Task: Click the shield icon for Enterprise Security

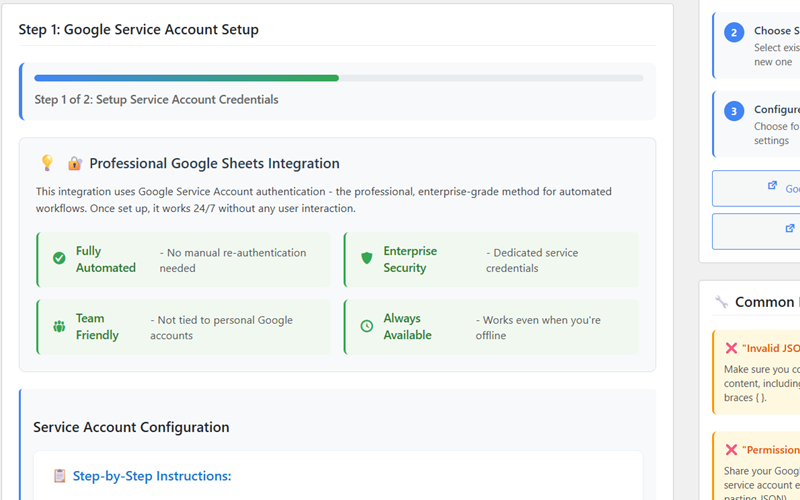Action: (367, 258)
